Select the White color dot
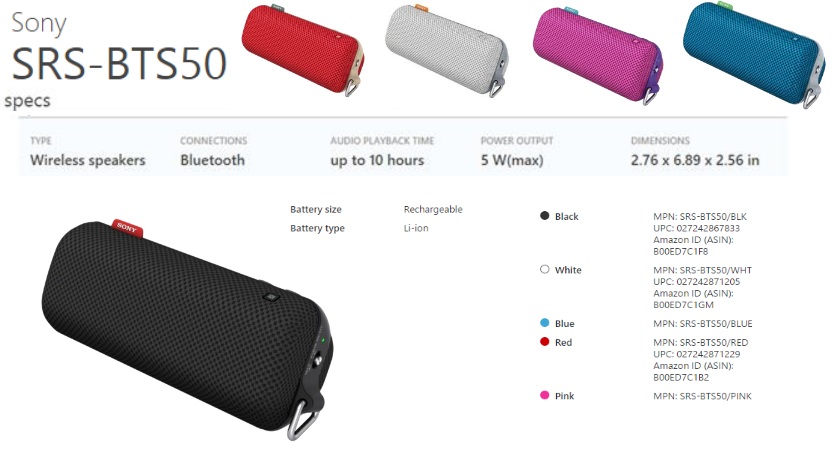The height and width of the screenshot is (453, 832). [544, 269]
